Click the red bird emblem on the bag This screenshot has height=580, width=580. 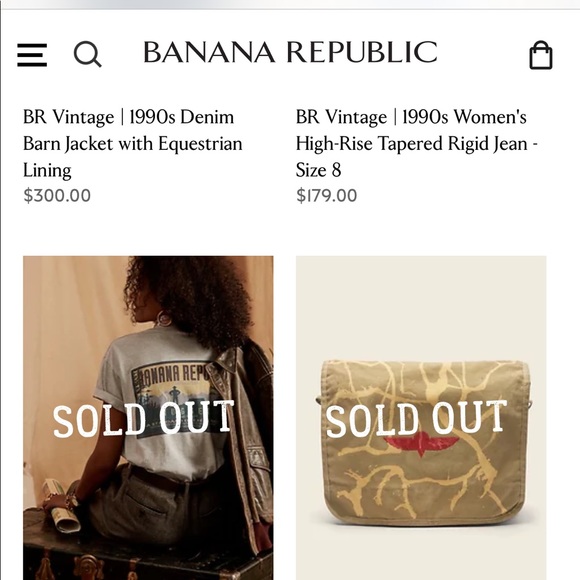coord(421,444)
